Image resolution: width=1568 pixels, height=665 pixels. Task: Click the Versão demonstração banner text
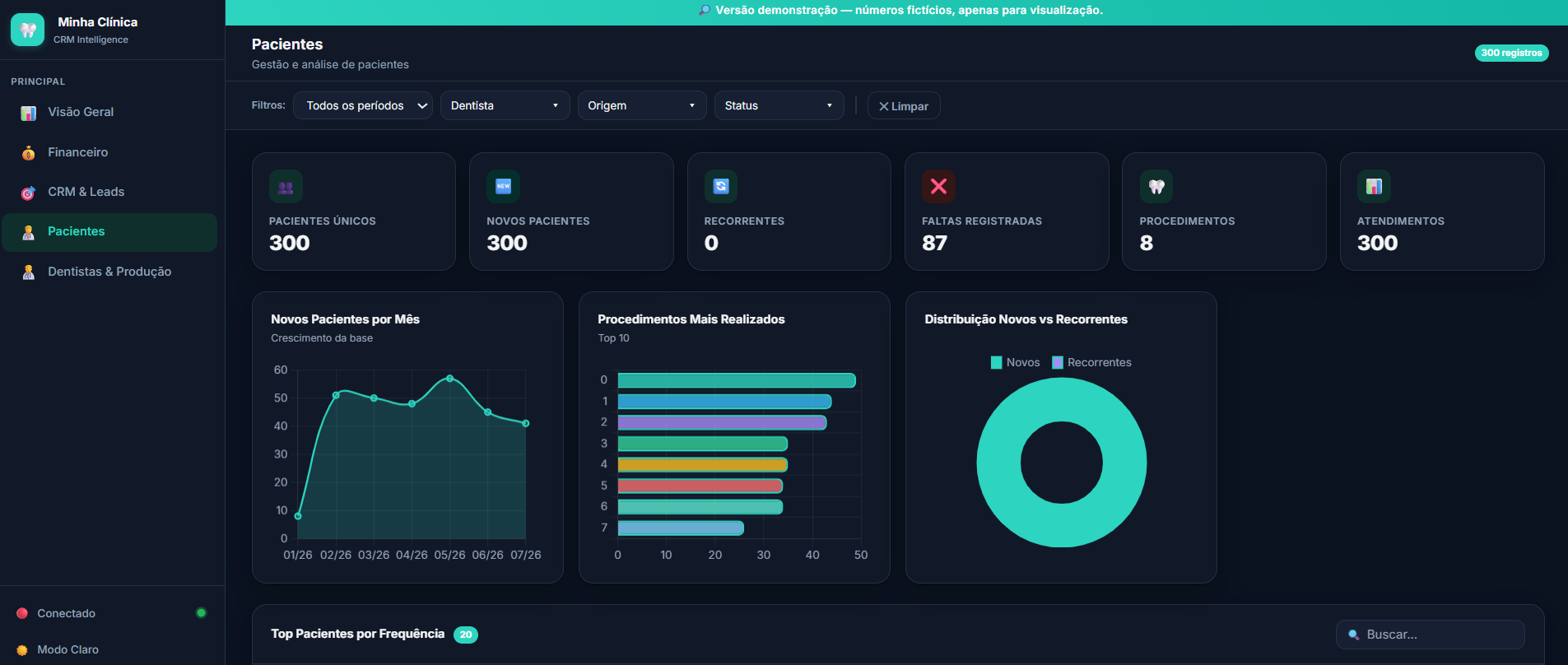909,11
